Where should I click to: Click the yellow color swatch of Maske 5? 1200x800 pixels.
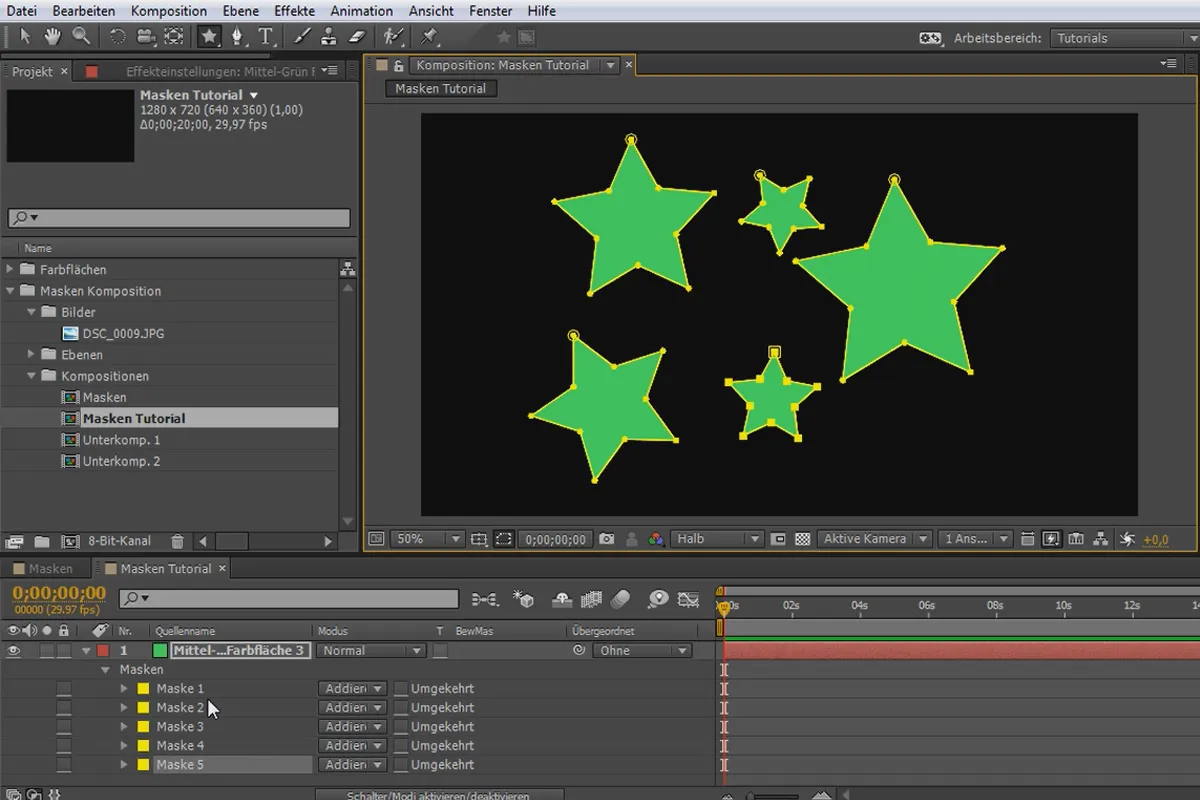[x=143, y=765]
